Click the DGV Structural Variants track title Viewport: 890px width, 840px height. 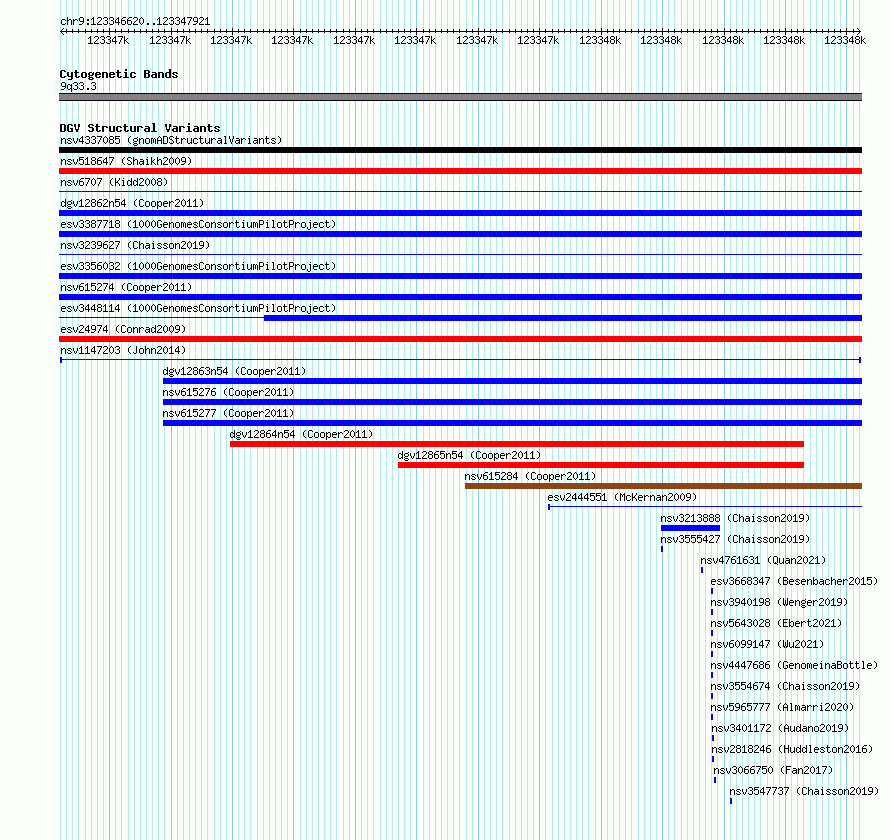(x=140, y=128)
